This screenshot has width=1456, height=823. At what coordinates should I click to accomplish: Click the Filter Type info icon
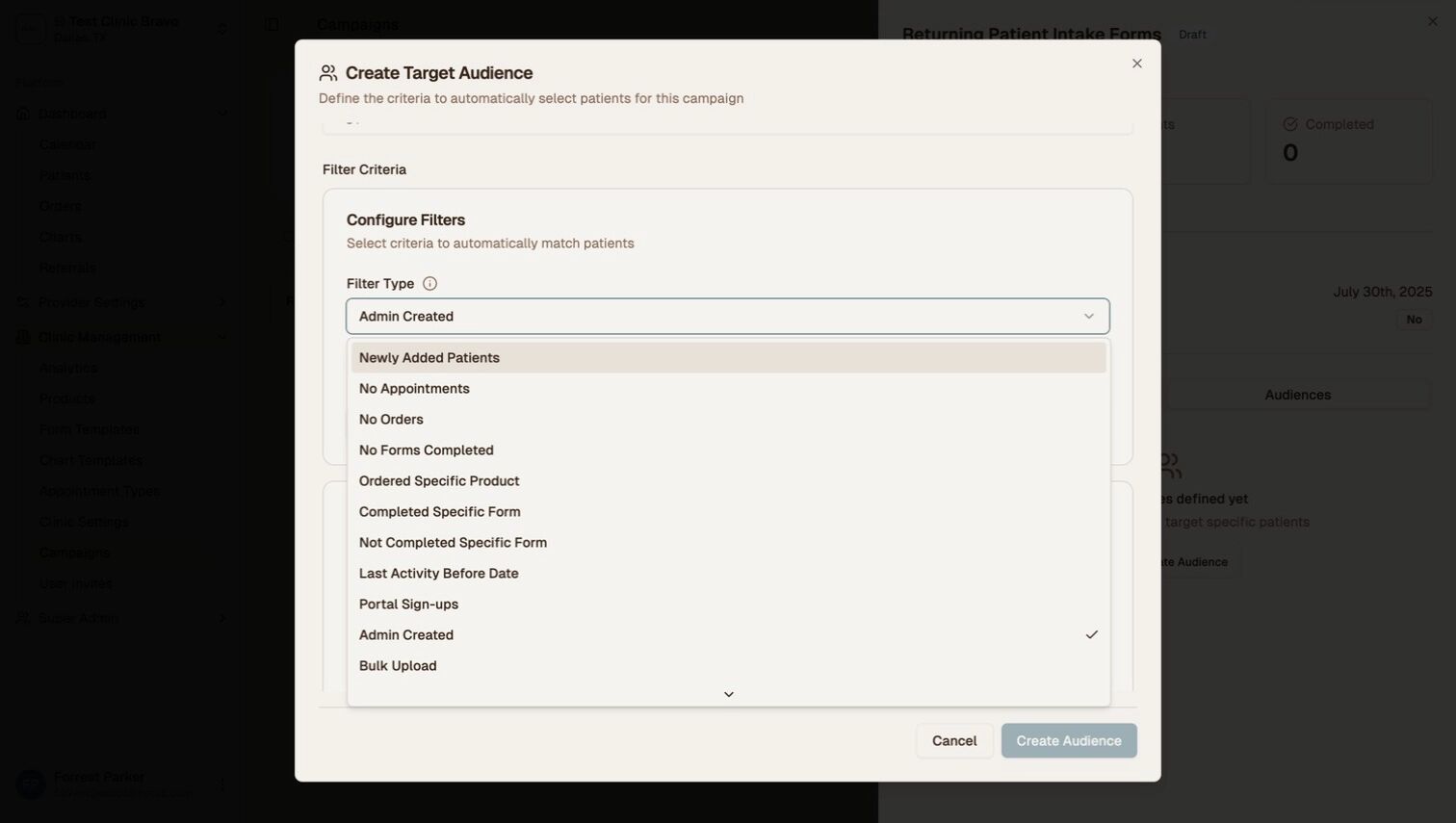[429, 284]
